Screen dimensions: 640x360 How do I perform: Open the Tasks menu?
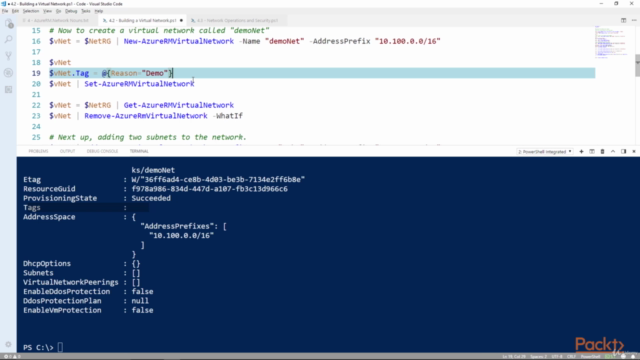(x=86, y=11)
